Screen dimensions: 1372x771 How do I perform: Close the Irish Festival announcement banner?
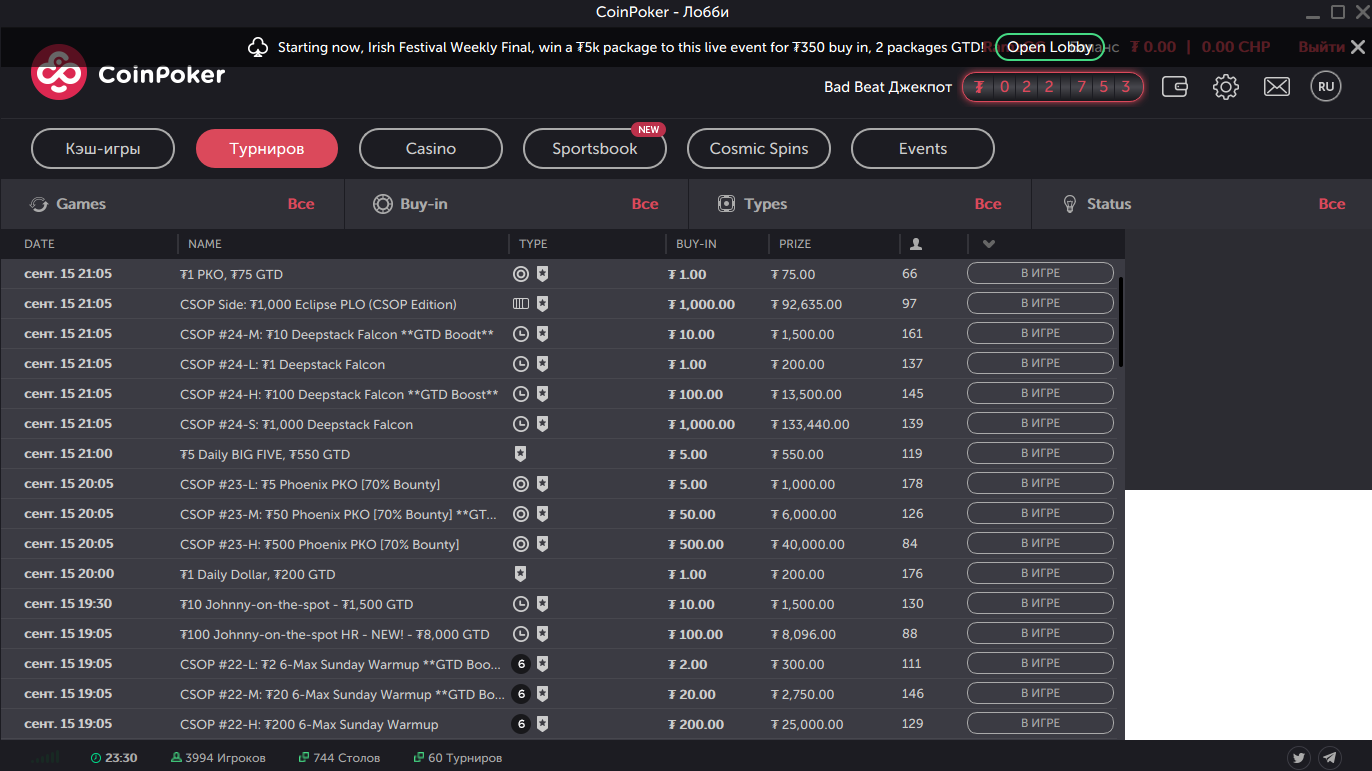coord(1357,47)
